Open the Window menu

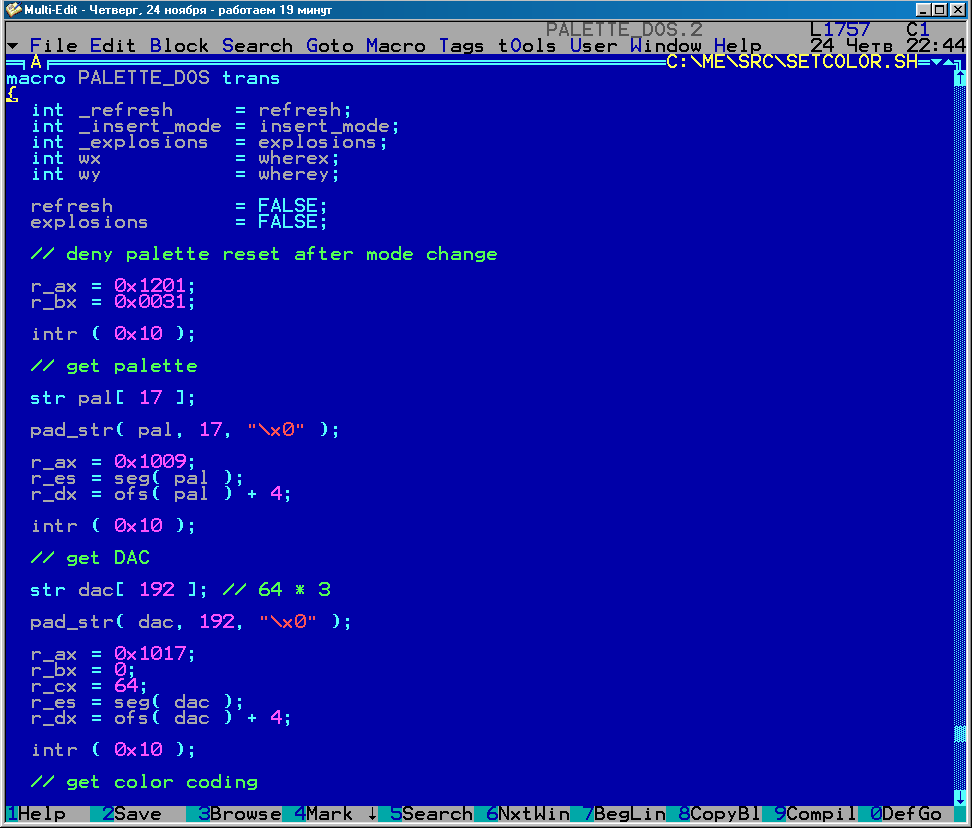(x=666, y=46)
